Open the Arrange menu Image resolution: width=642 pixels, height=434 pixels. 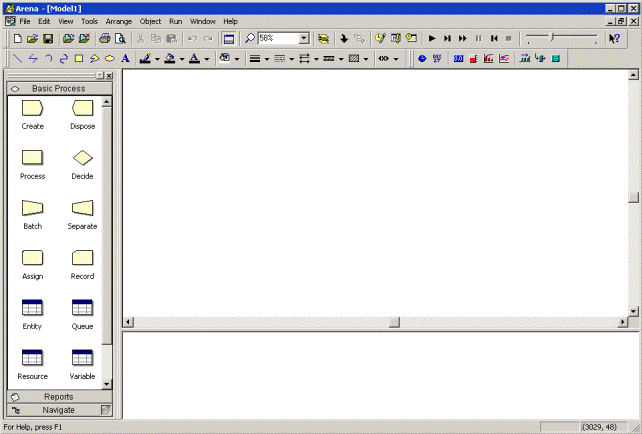(x=119, y=21)
